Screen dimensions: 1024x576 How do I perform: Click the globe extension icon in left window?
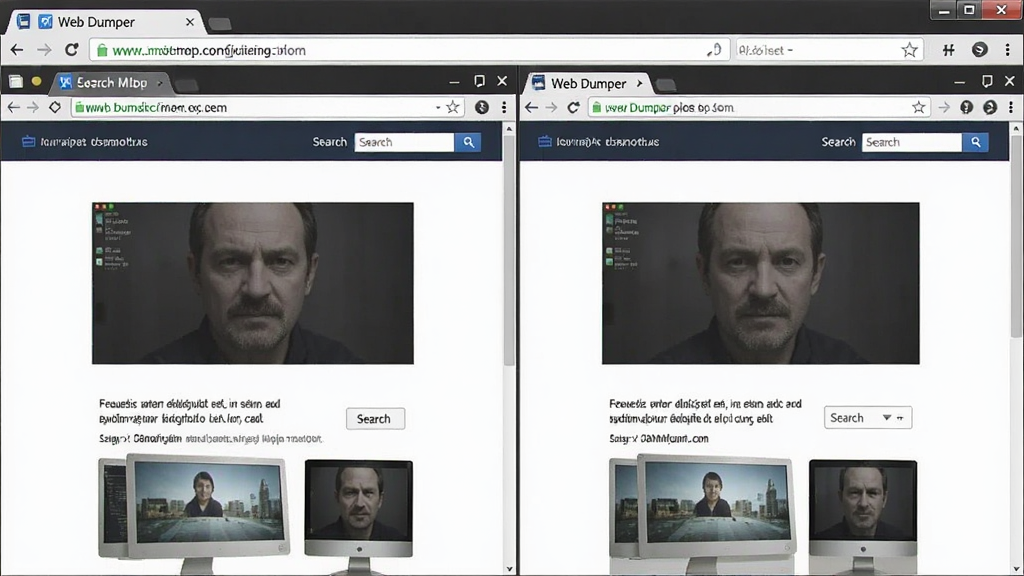(x=482, y=107)
